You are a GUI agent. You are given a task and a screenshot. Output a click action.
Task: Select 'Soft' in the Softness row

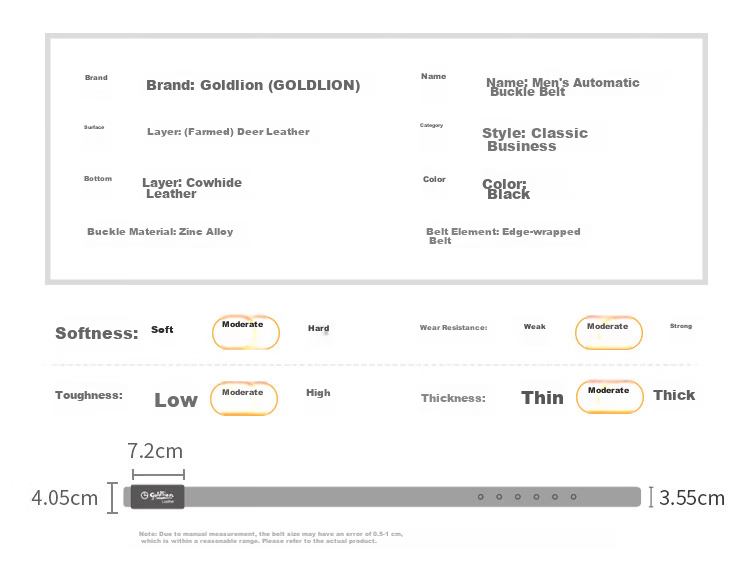point(162,329)
